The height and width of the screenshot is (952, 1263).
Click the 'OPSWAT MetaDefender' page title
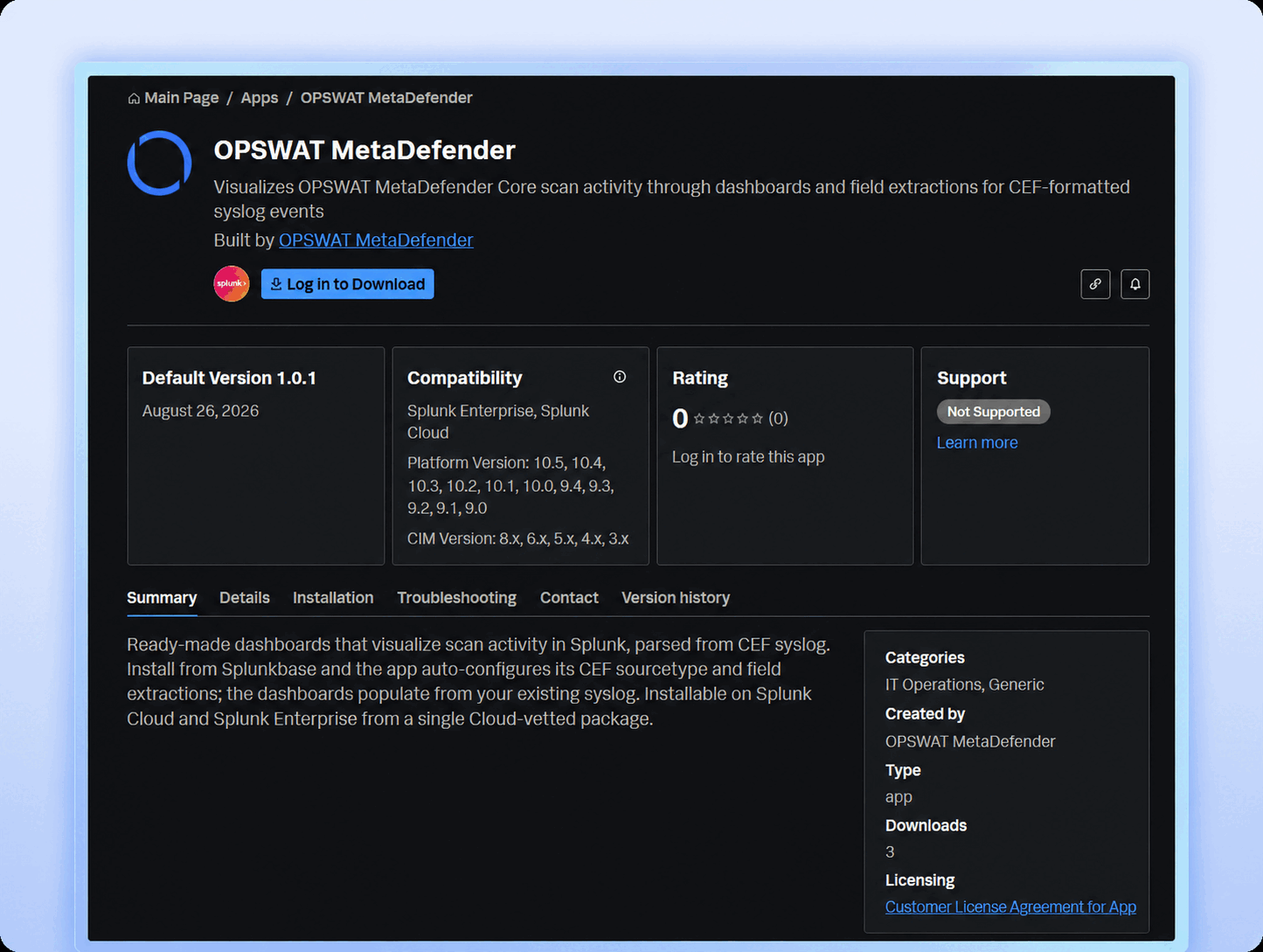pyautogui.click(x=364, y=150)
